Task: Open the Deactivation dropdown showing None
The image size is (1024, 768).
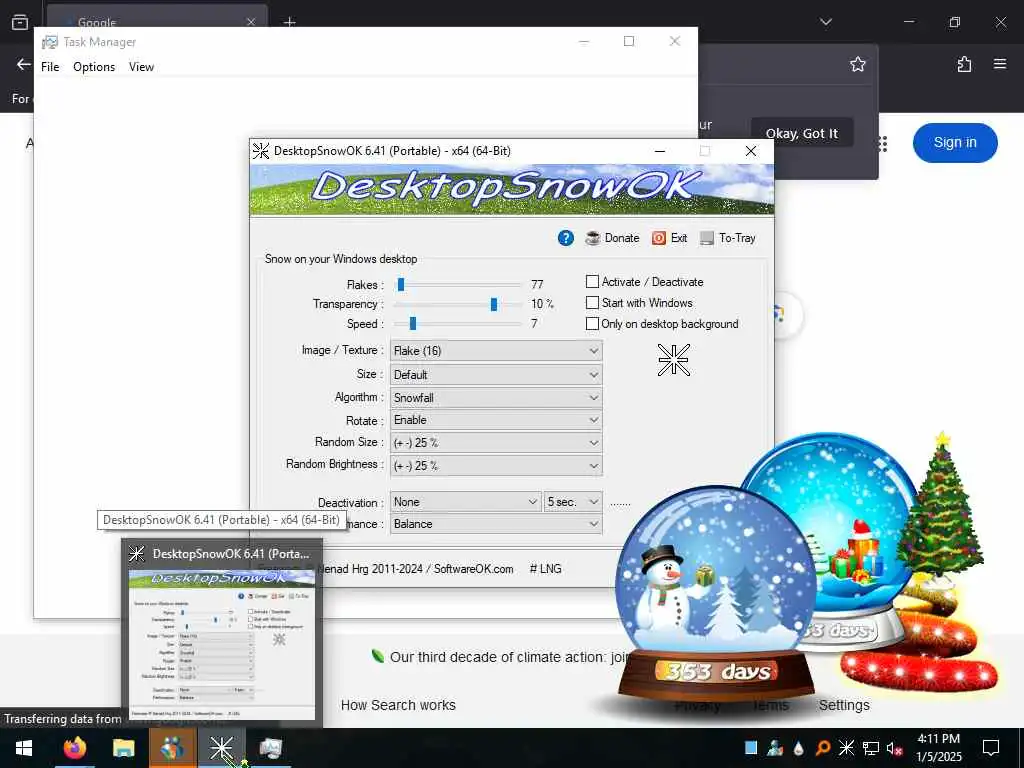Action: [466, 502]
